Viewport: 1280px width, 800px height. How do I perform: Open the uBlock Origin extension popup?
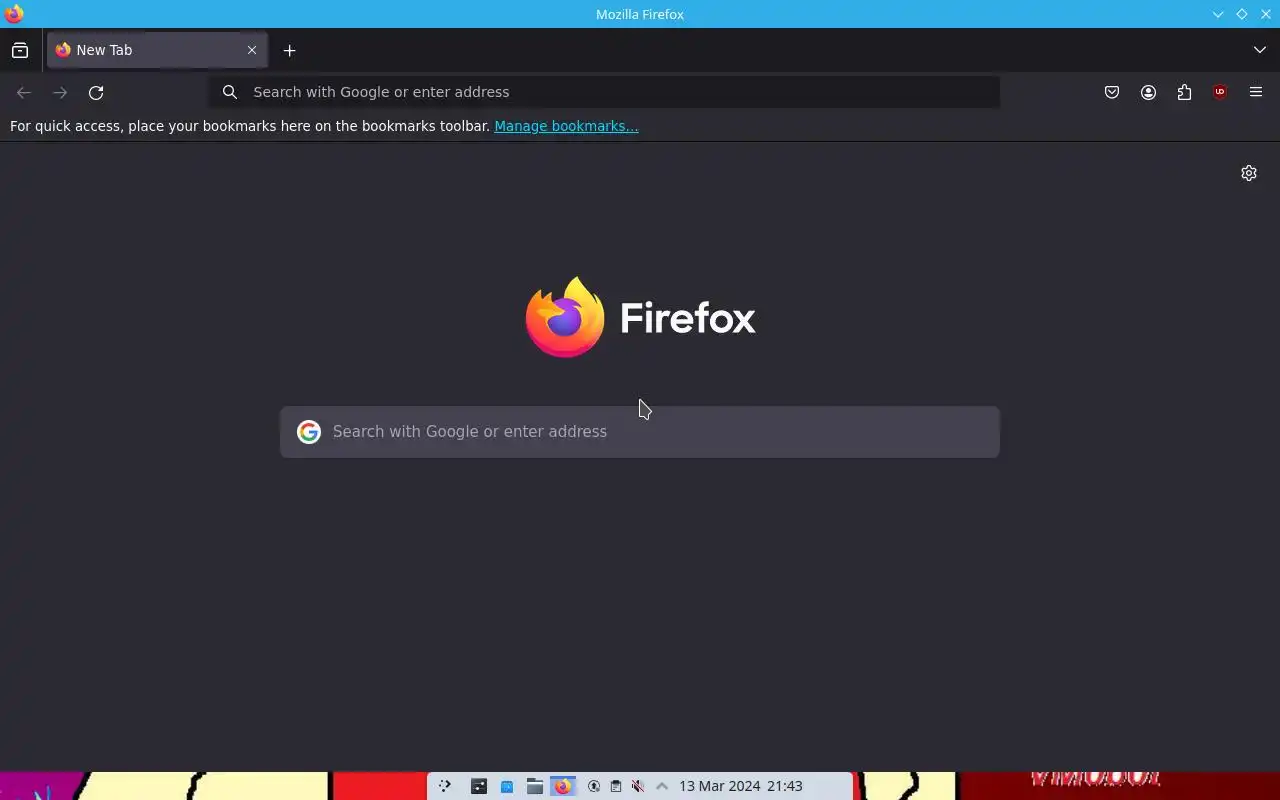[1220, 92]
